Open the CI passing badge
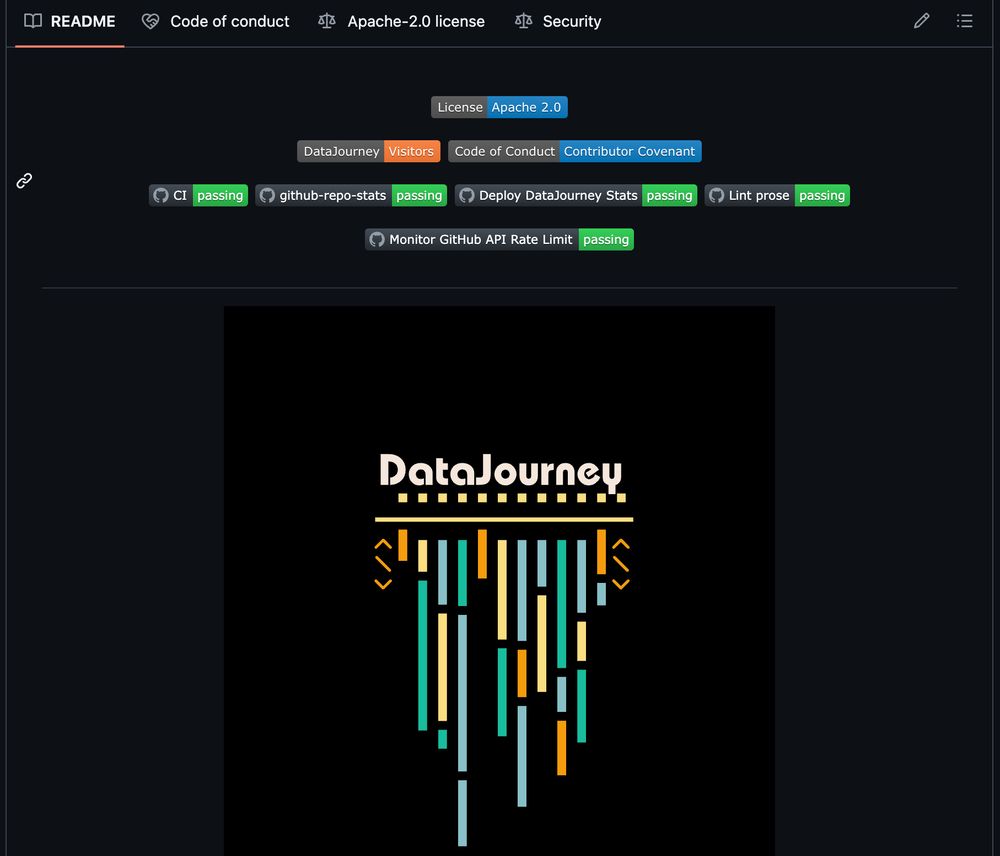Image resolution: width=1000 pixels, height=856 pixels. (198, 195)
